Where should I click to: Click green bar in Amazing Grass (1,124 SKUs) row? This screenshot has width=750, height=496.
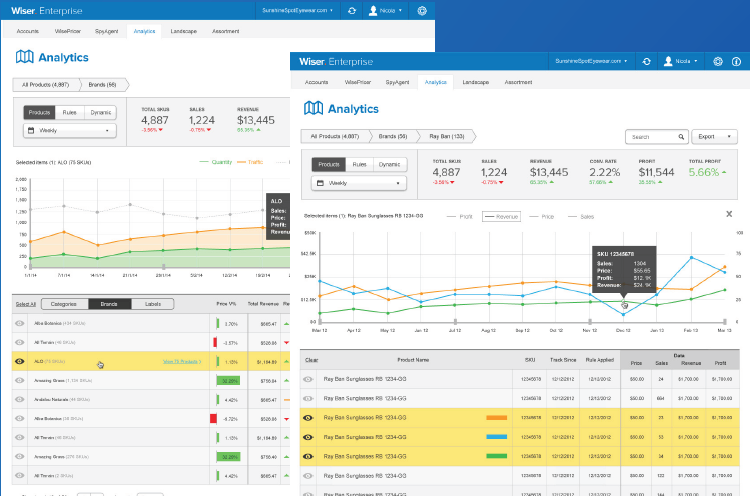pyautogui.click(x=228, y=381)
